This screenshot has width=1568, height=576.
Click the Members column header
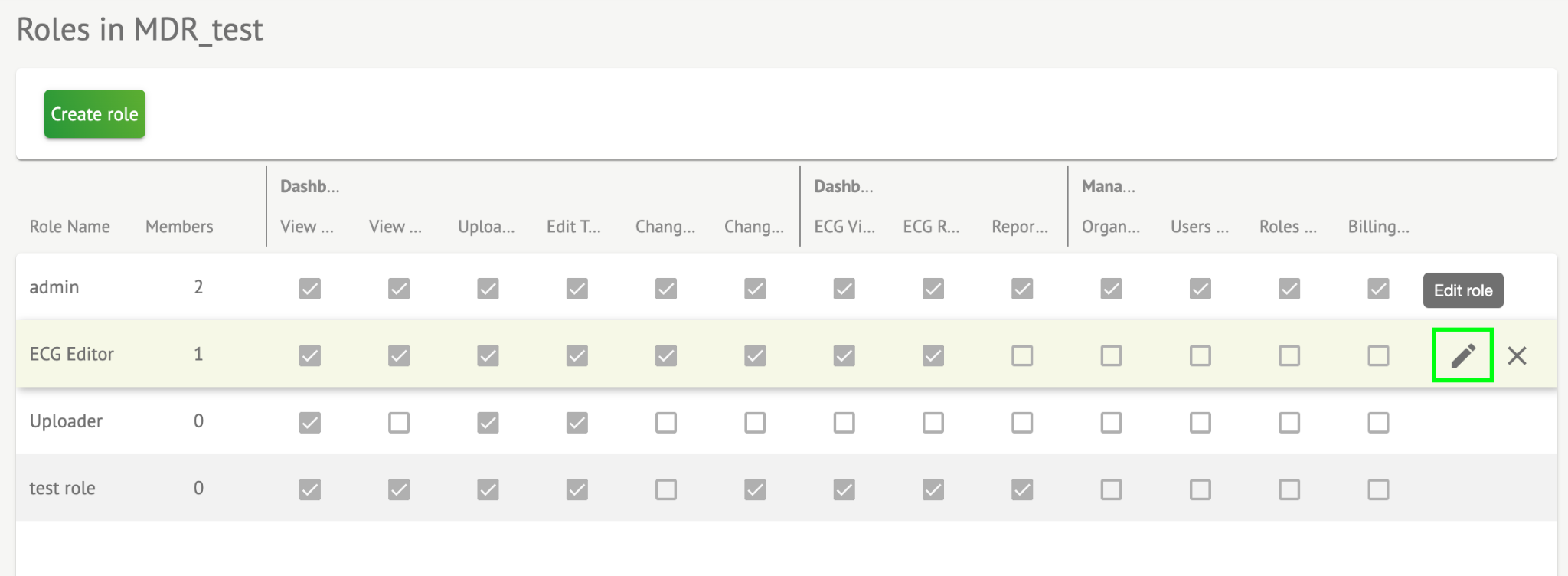click(179, 227)
